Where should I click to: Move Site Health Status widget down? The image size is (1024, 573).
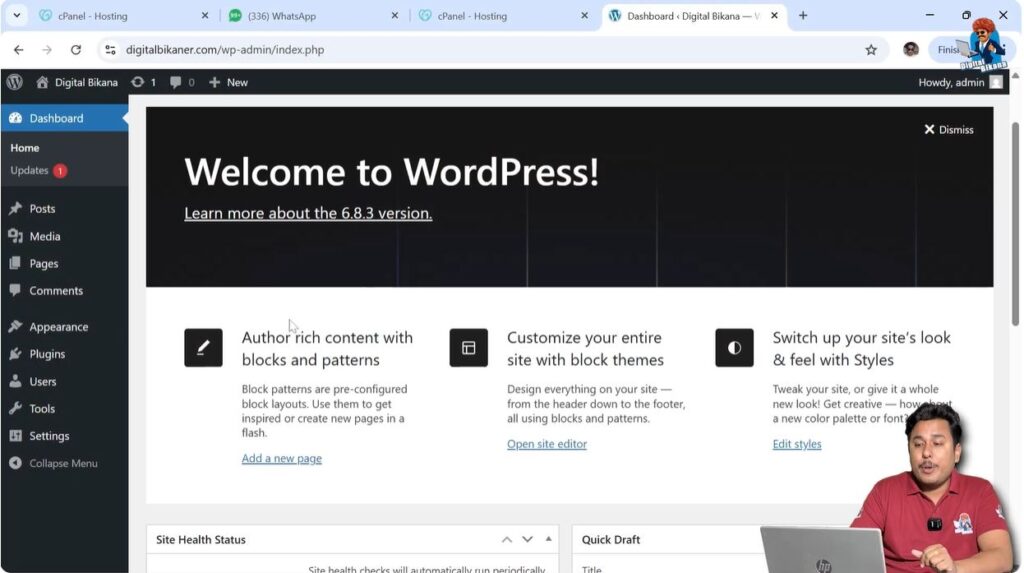(x=527, y=540)
